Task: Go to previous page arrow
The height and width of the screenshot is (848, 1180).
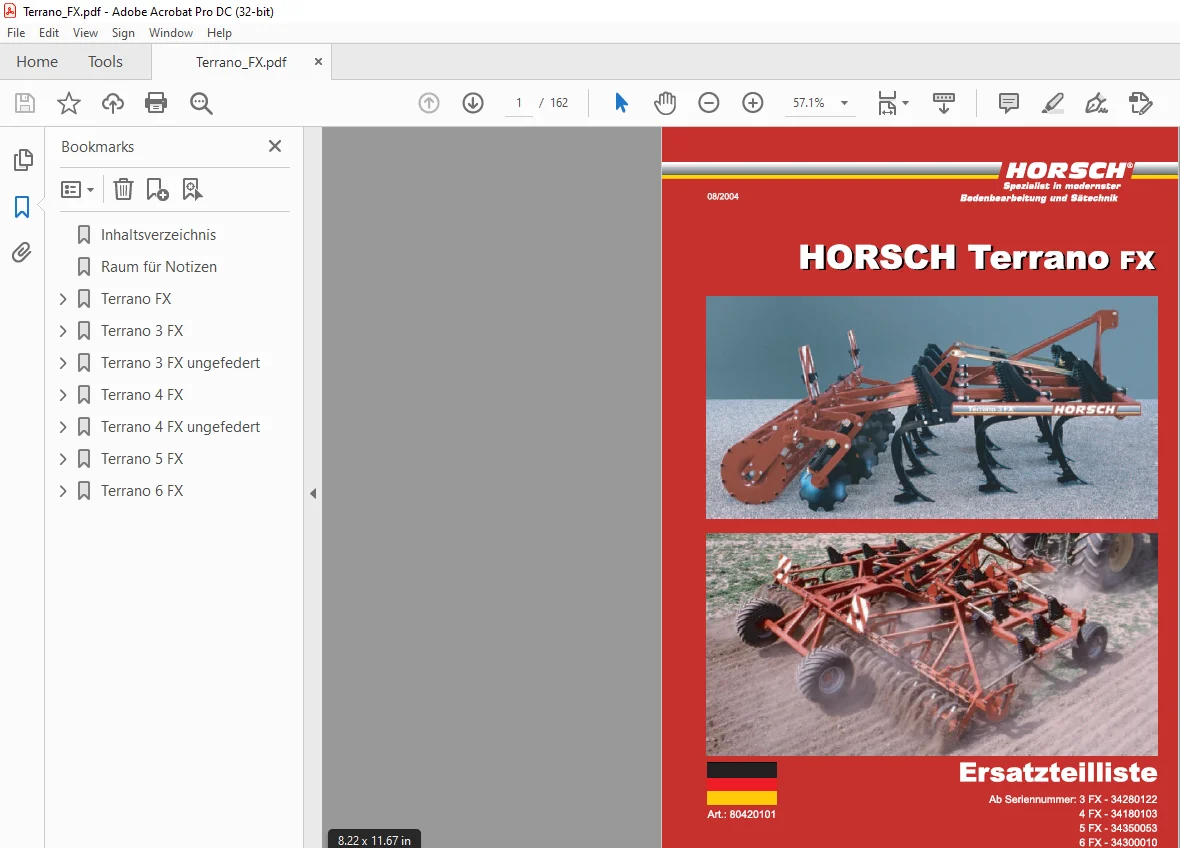Action: coord(429,103)
